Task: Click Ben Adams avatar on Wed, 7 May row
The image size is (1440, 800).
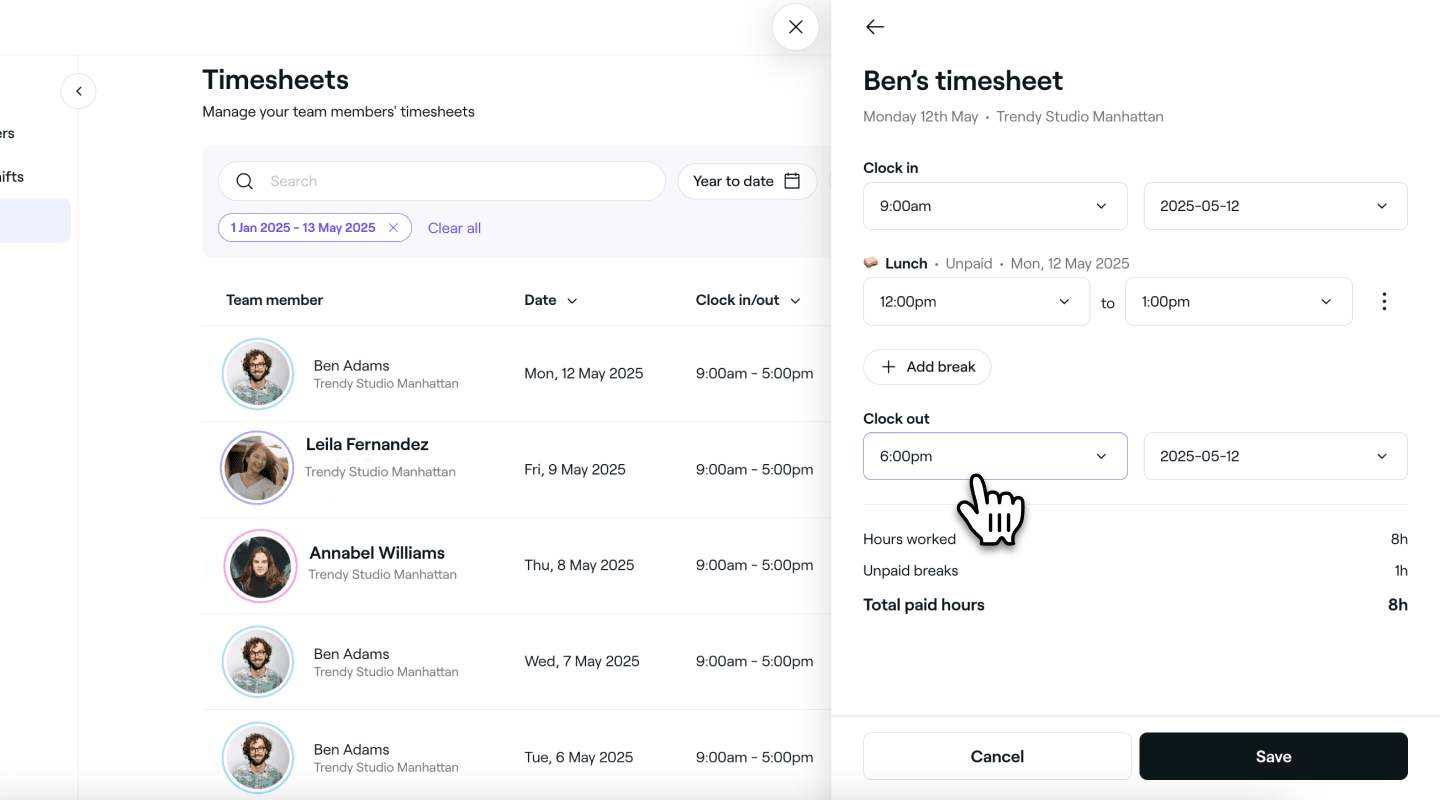Action: pyautogui.click(x=258, y=662)
